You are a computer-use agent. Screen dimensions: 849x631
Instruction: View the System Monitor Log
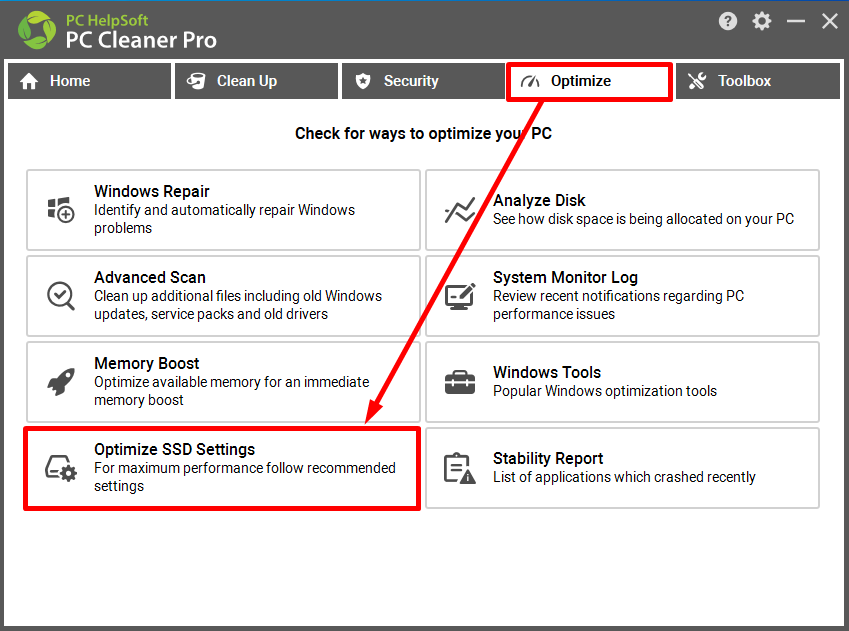click(x=622, y=296)
